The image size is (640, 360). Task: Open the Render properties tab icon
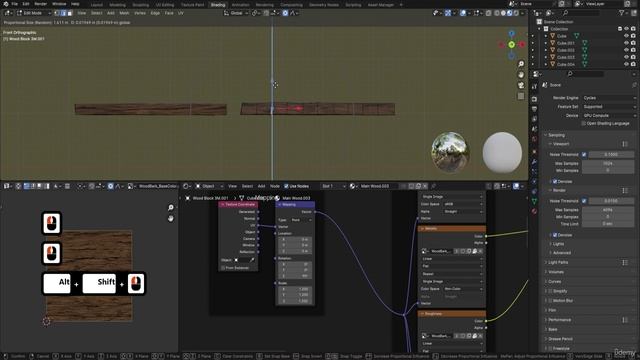[x=534, y=99]
